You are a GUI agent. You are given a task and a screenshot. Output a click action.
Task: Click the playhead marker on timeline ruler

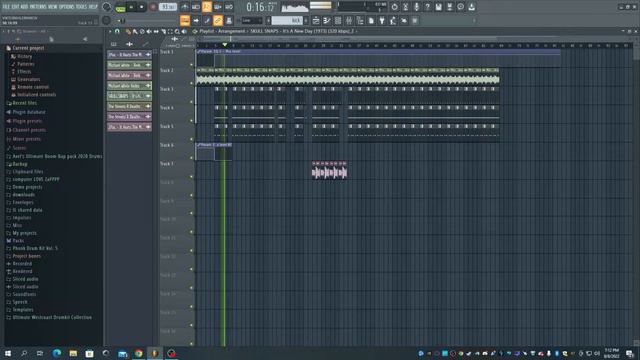click(x=224, y=44)
